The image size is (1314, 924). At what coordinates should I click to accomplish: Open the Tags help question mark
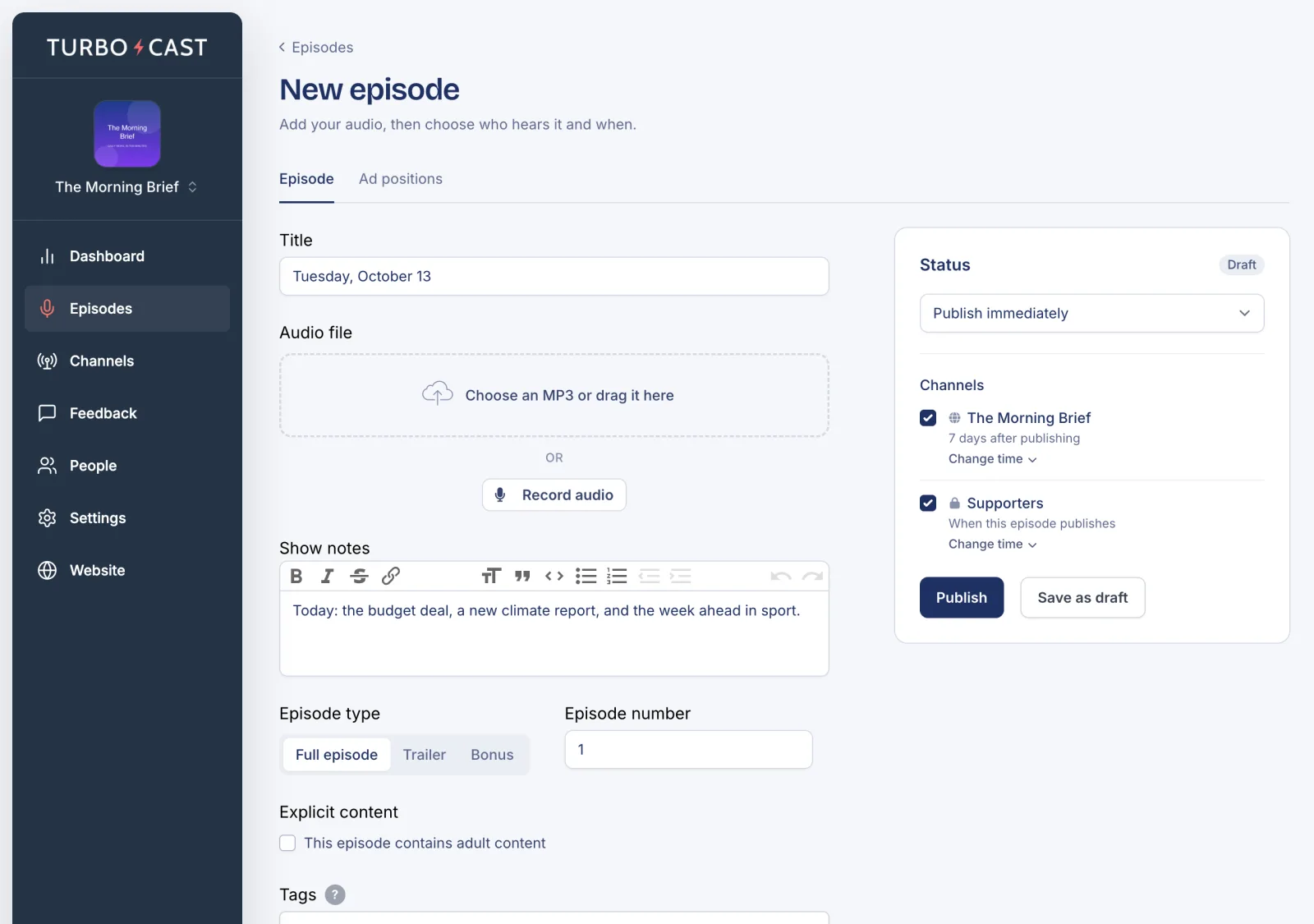pos(335,894)
